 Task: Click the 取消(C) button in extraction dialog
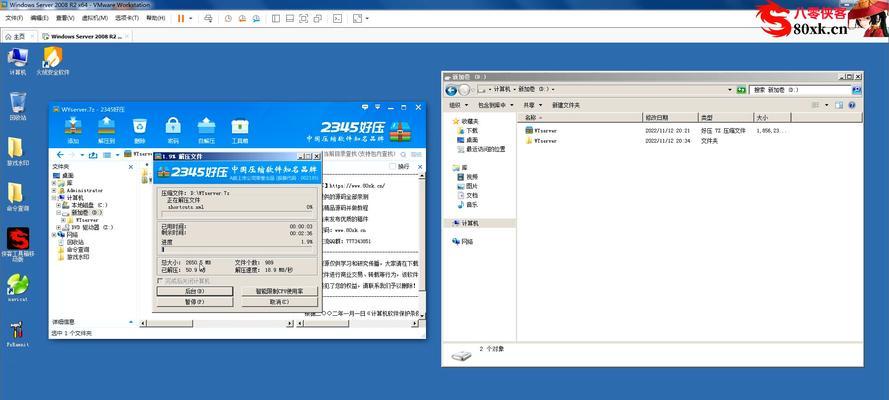point(280,302)
